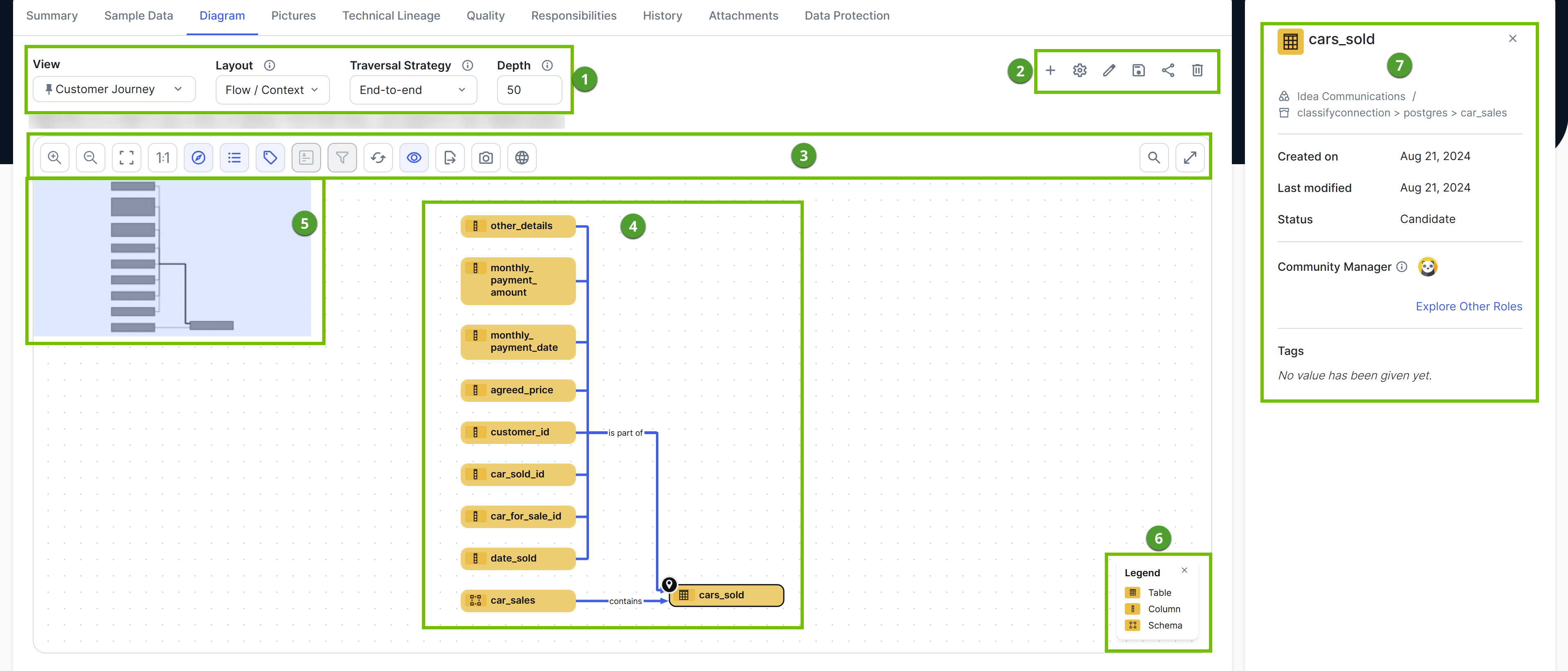Image resolution: width=1568 pixels, height=671 pixels.
Task: Click the fit-to-screen diagram icon
Action: click(x=126, y=157)
